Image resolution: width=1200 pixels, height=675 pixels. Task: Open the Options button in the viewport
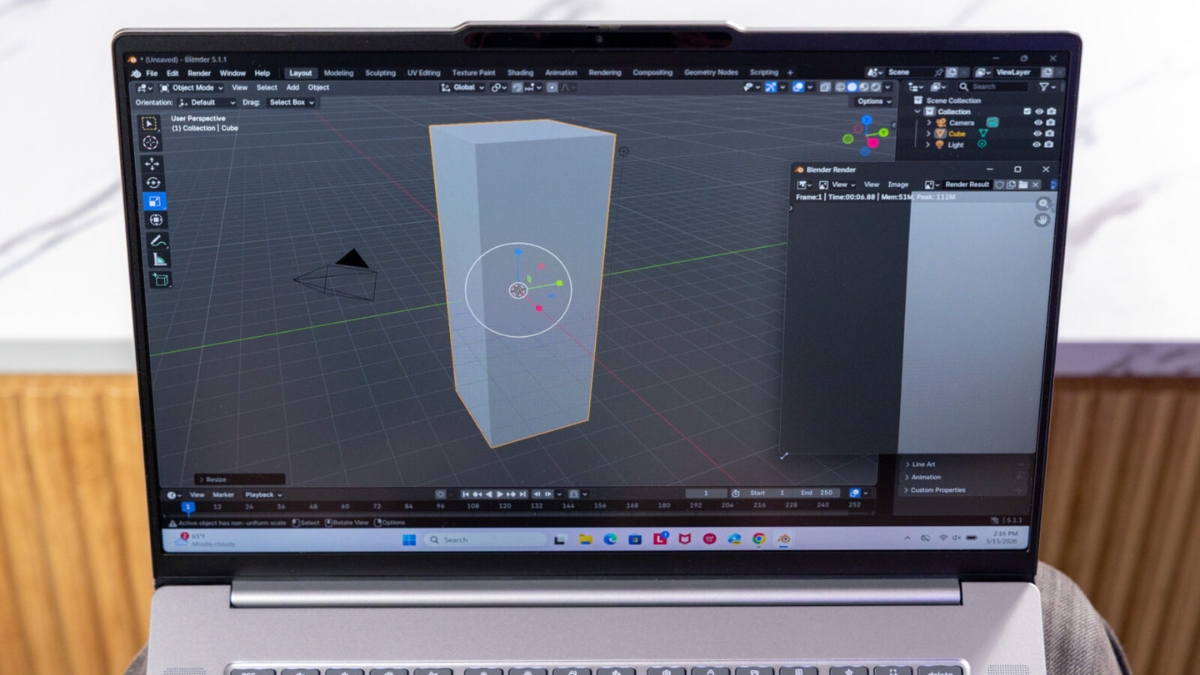coord(872,101)
